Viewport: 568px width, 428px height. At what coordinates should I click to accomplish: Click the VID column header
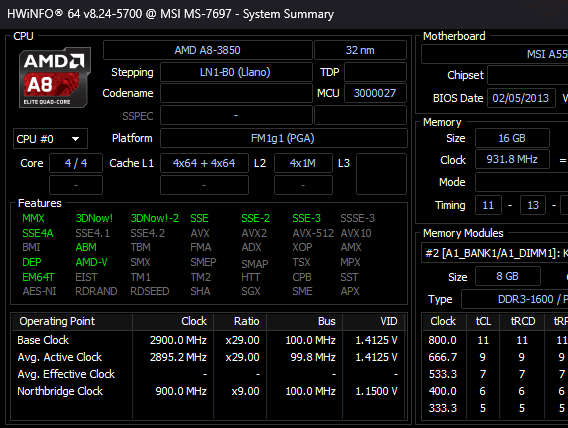pyautogui.click(x=374, y=321)
